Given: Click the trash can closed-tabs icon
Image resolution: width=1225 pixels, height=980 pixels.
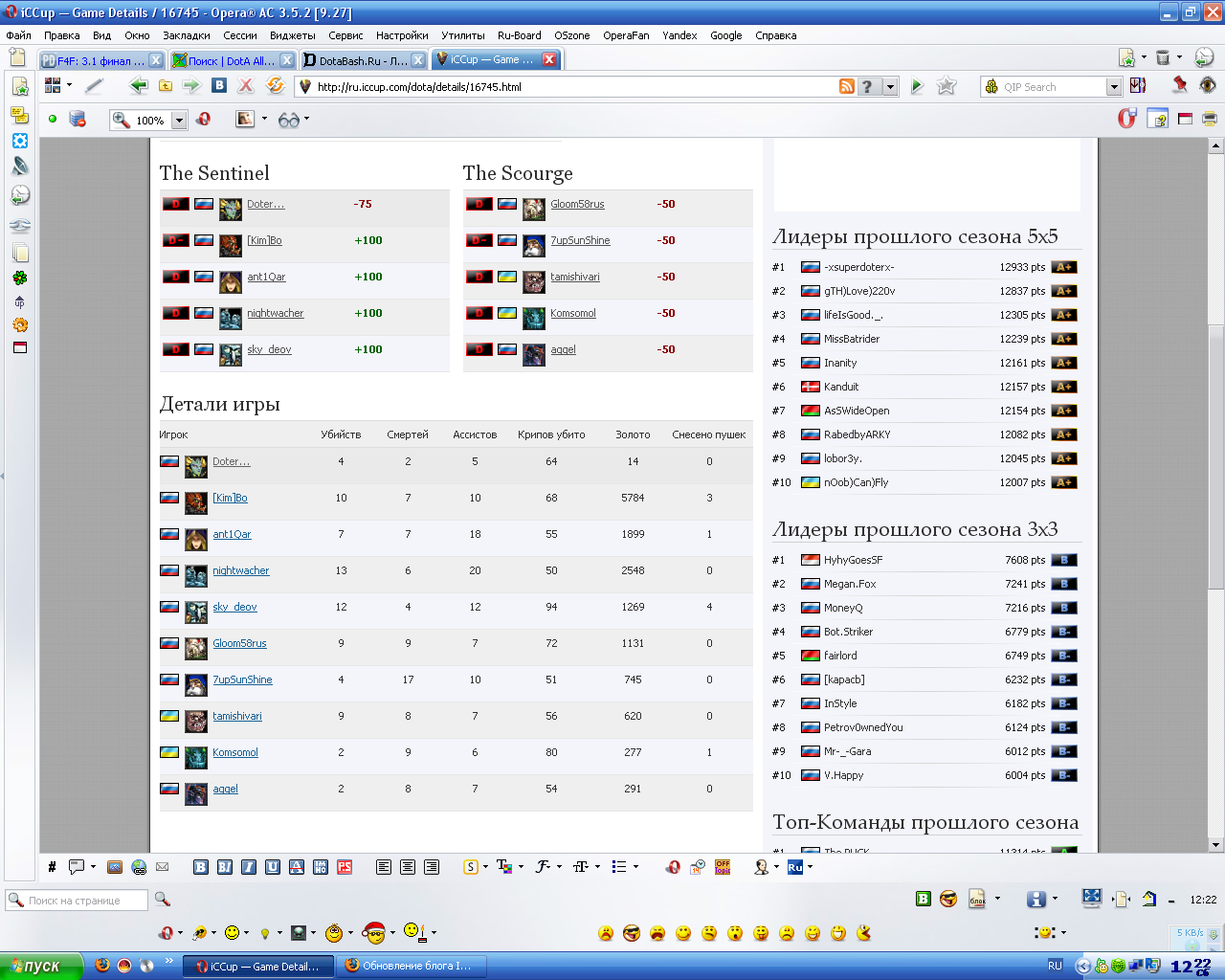Looking at the screenshot, I should point(1163,57).
